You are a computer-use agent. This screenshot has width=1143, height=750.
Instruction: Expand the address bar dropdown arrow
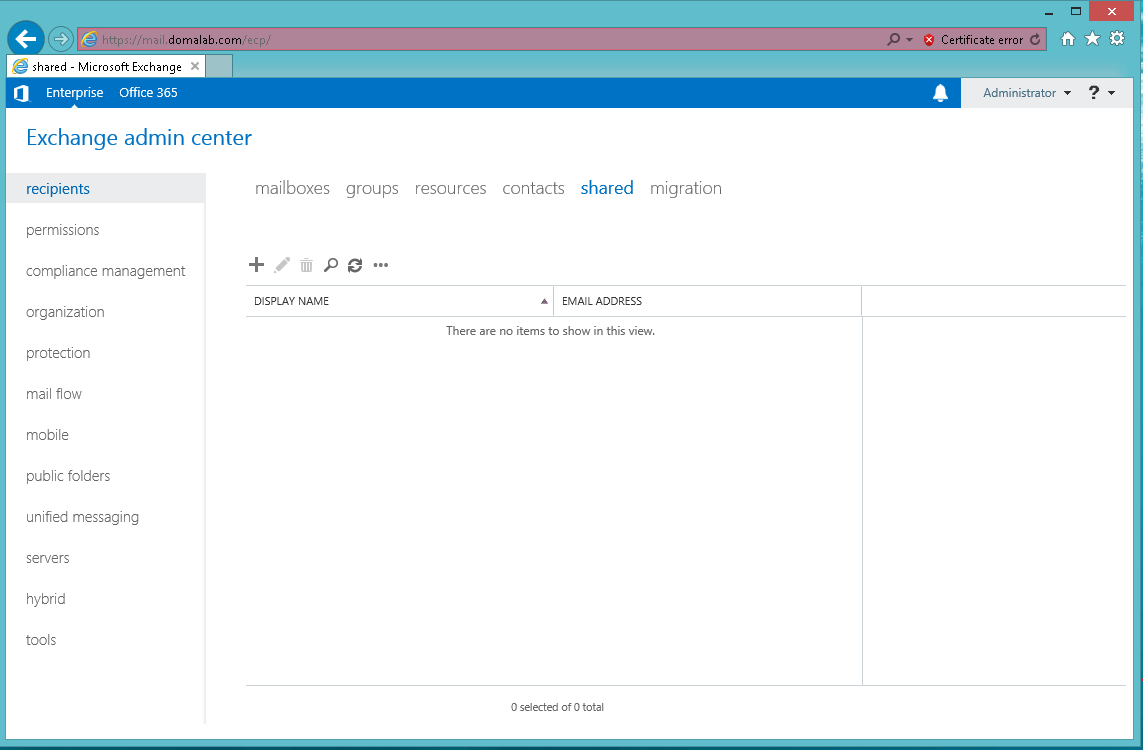point(909,39)
